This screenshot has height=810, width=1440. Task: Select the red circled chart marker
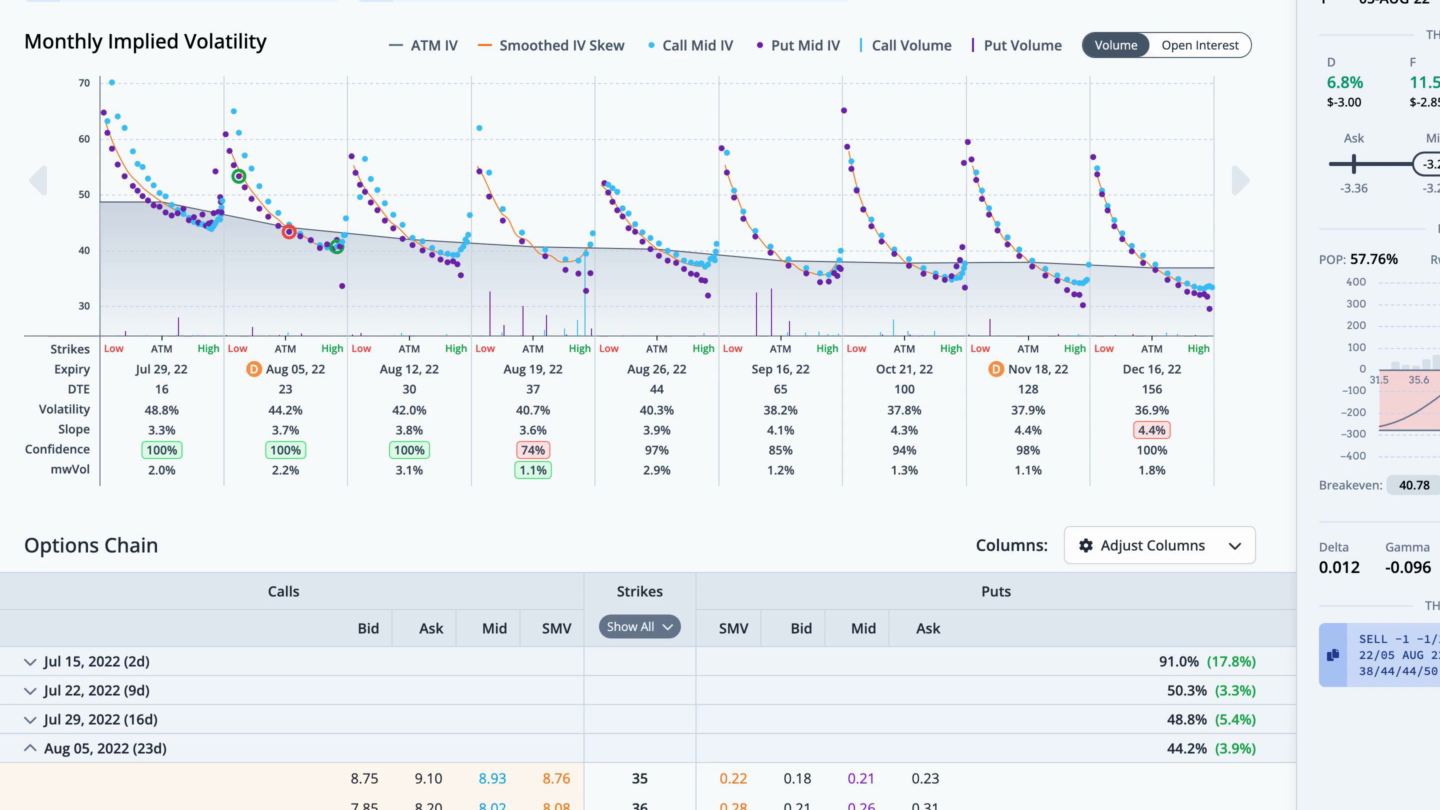tap(289, 232)
